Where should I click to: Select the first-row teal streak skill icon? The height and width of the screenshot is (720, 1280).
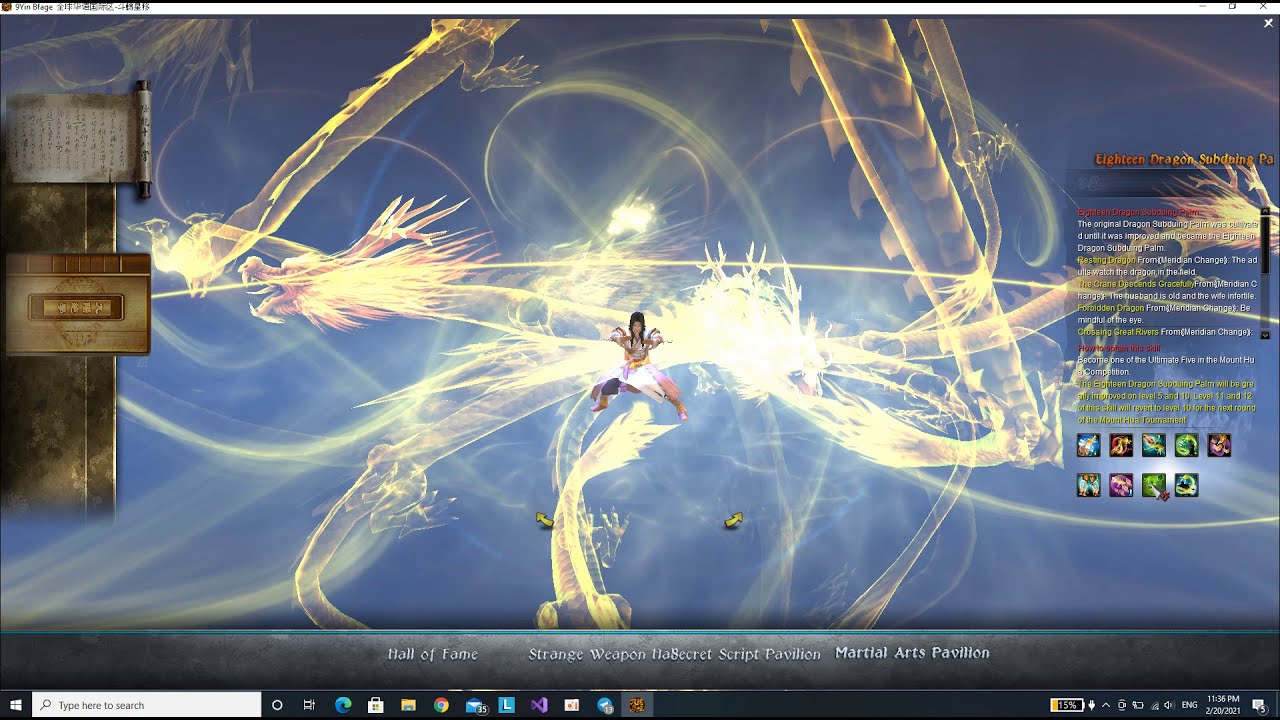click(1154, 445)
